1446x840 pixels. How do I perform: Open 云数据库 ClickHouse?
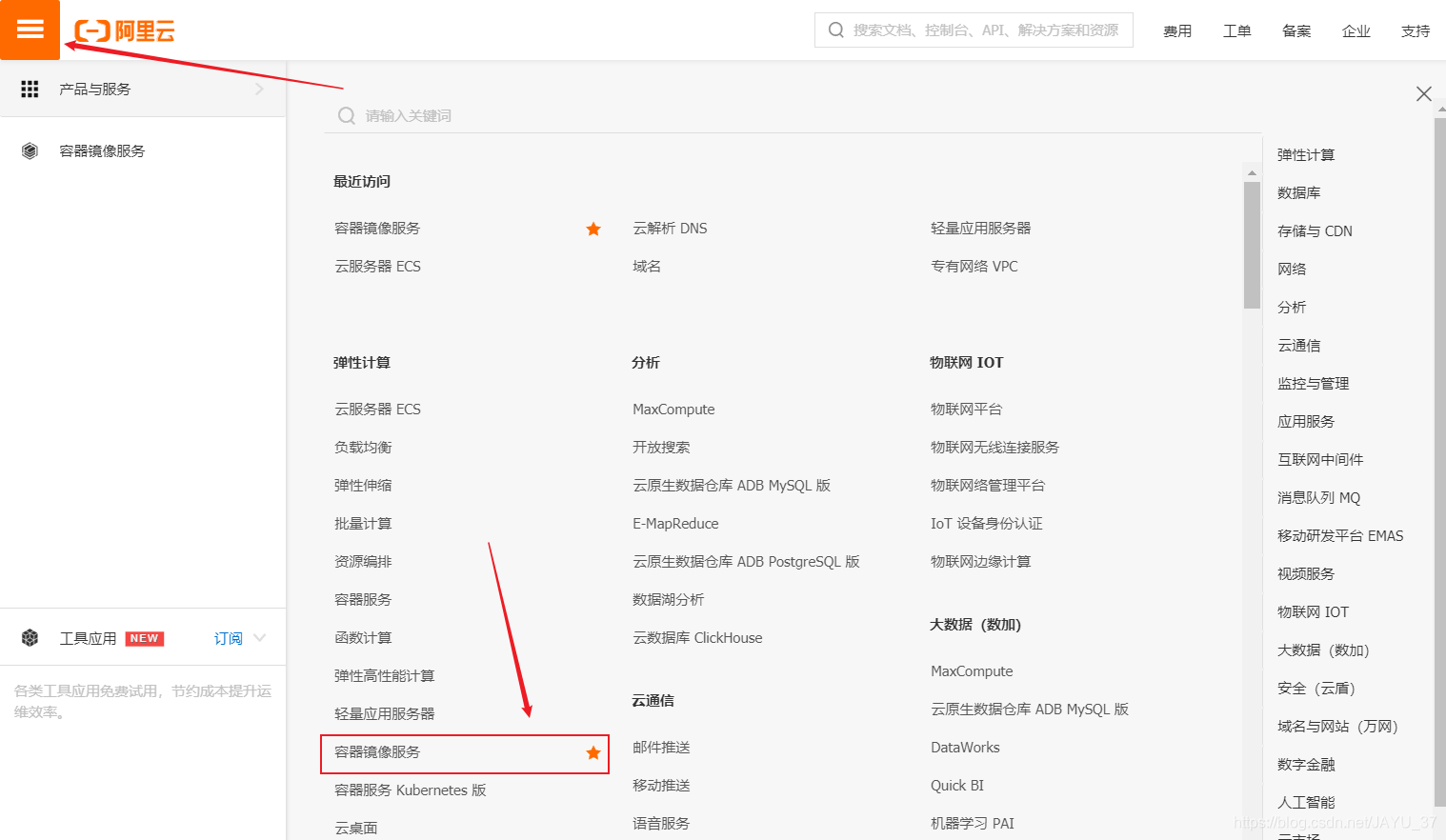(697, 638)
